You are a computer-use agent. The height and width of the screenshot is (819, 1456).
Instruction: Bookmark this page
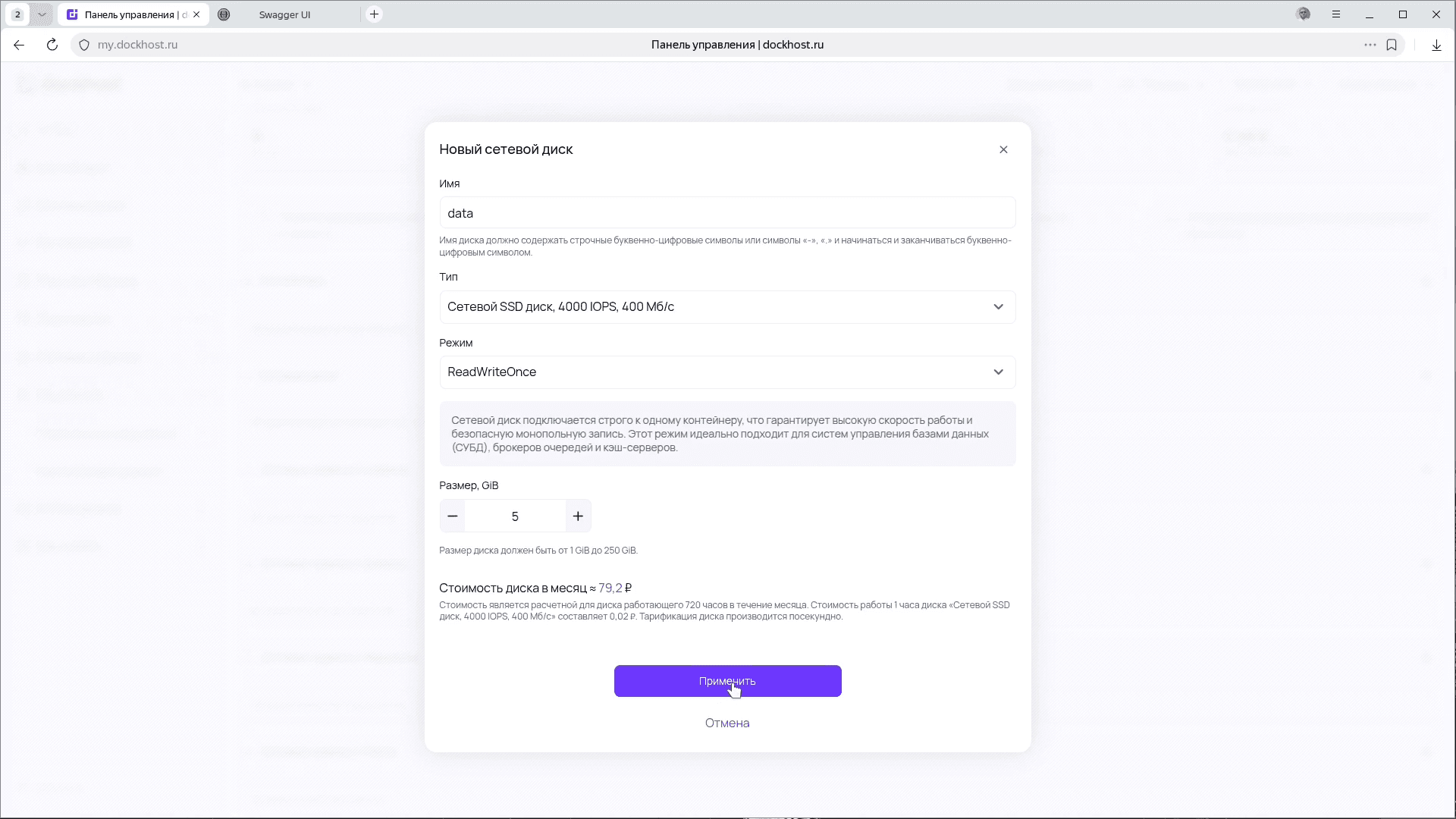click(x=1392, y=45)
